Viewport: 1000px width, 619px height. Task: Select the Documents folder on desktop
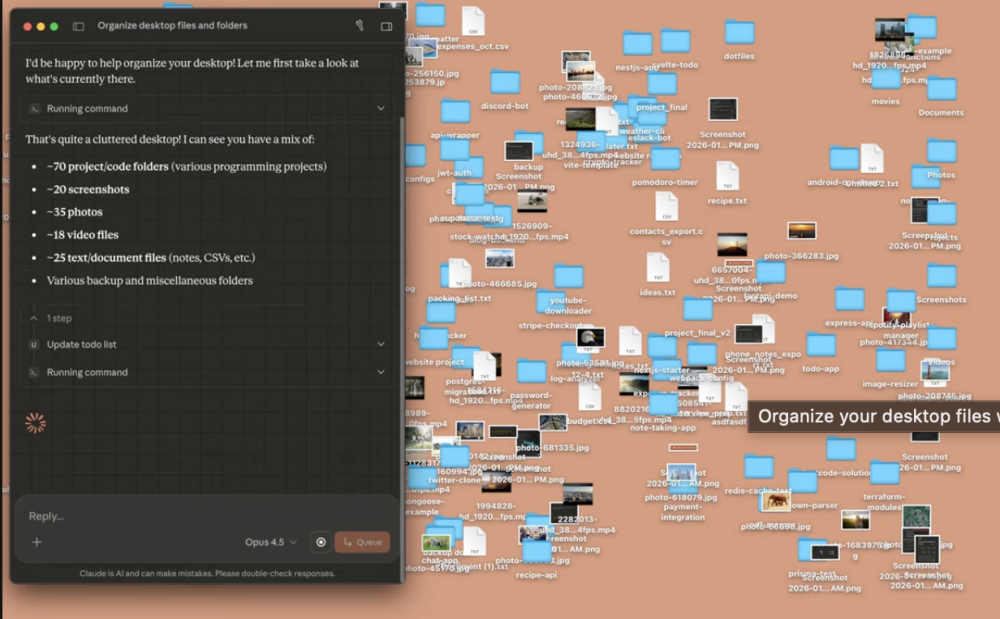tap(941, 91)
